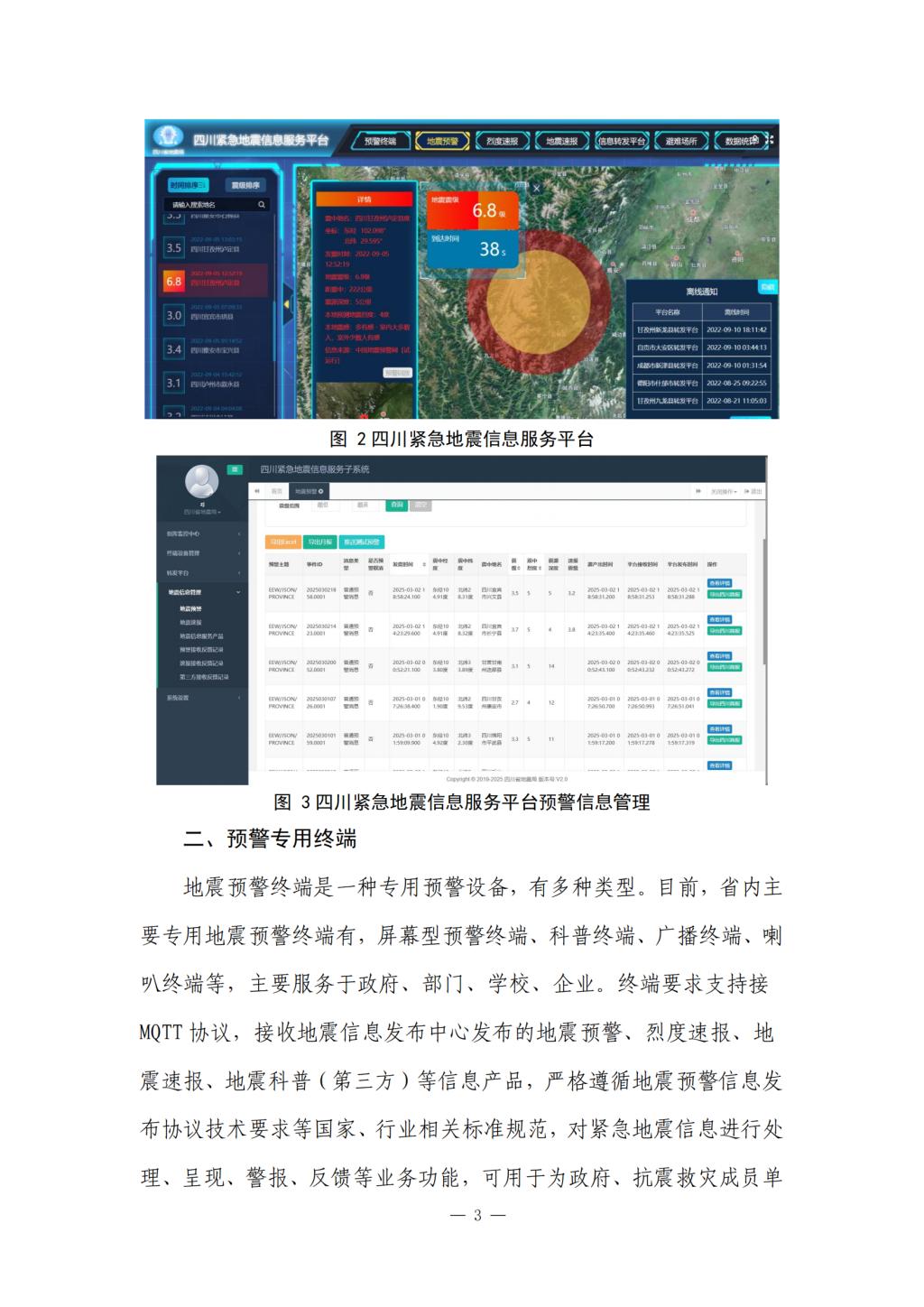Select 地震速报 in the sidebar submenu
The width and height of the screenshot is (924, 1307).
190,623
